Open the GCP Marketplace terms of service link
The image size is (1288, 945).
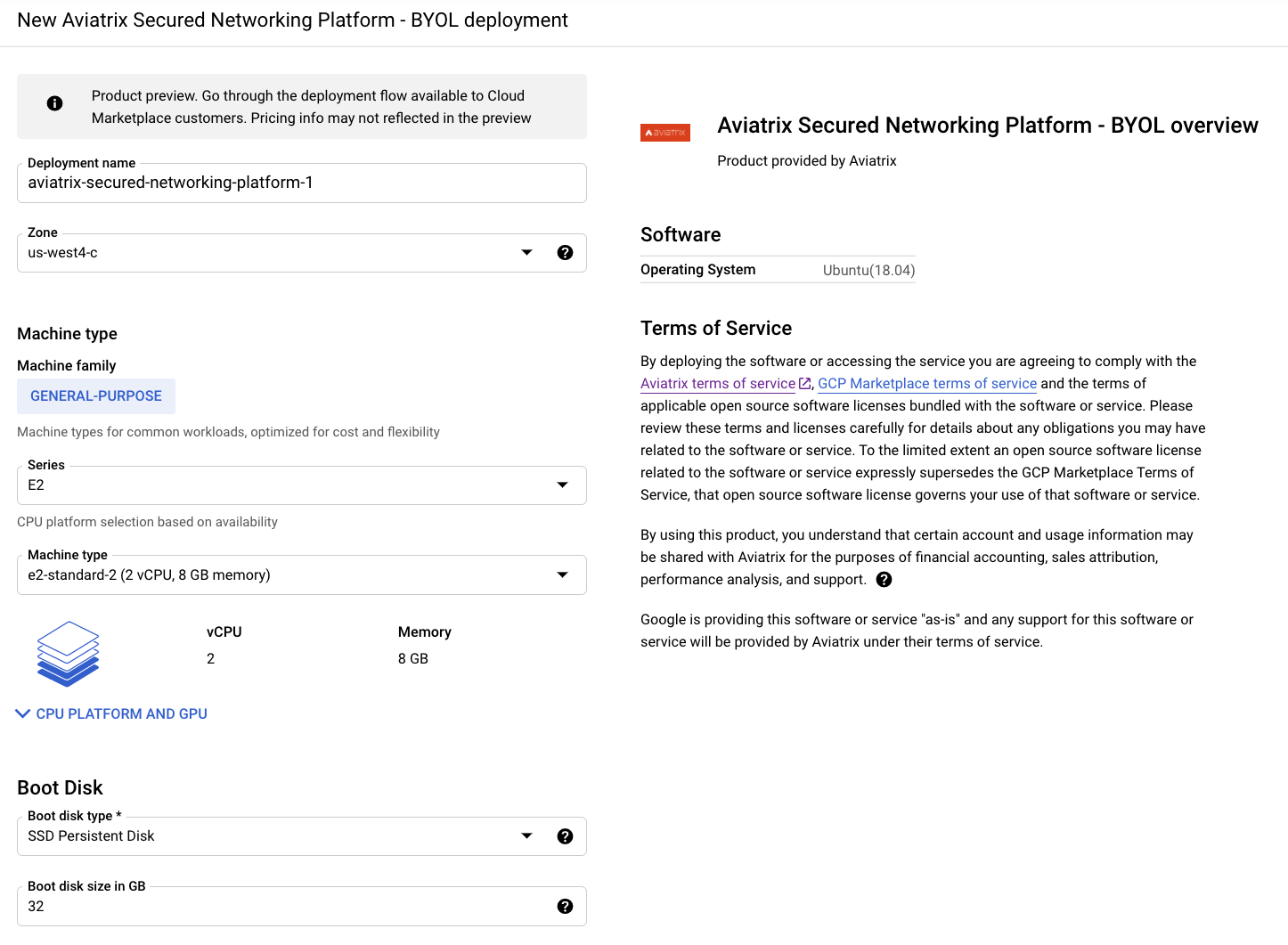[x=926, y=383]
